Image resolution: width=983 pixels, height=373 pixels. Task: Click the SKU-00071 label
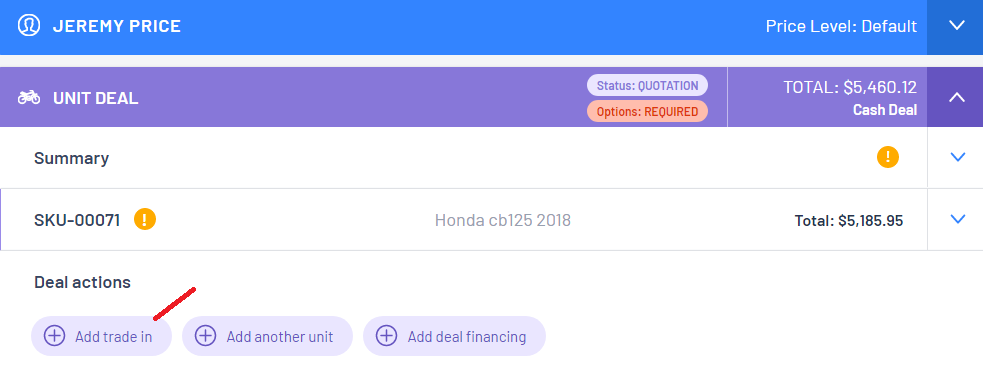[x=77, y=220]
